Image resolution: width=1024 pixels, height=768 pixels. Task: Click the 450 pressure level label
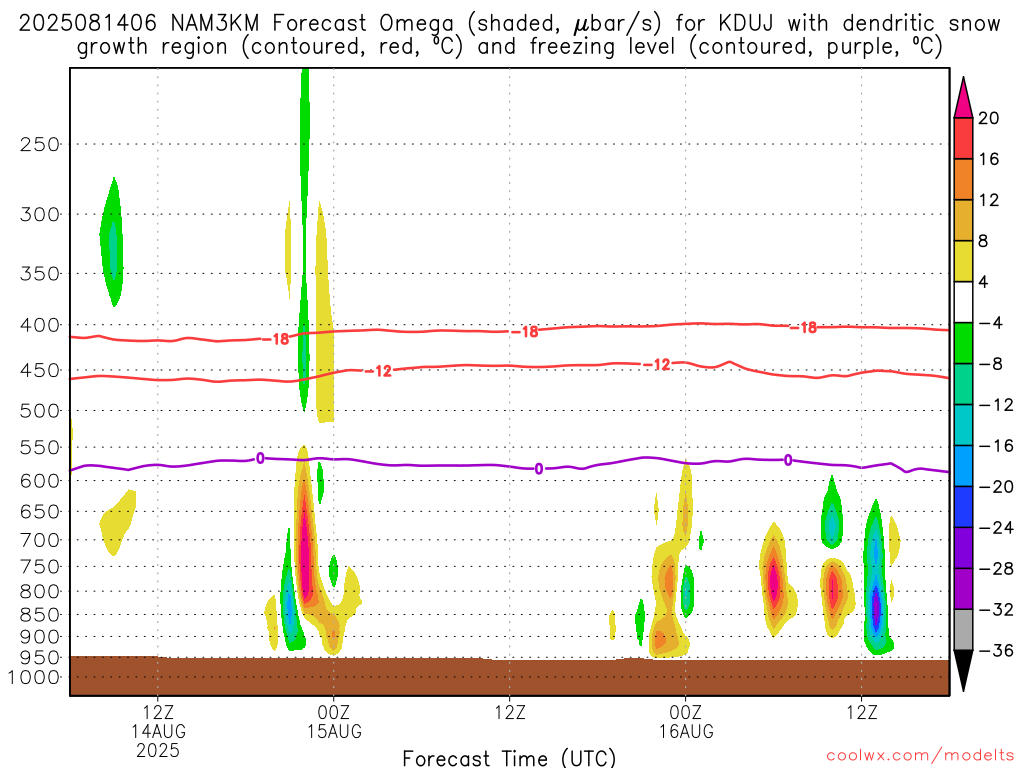[x=40, y=370]
